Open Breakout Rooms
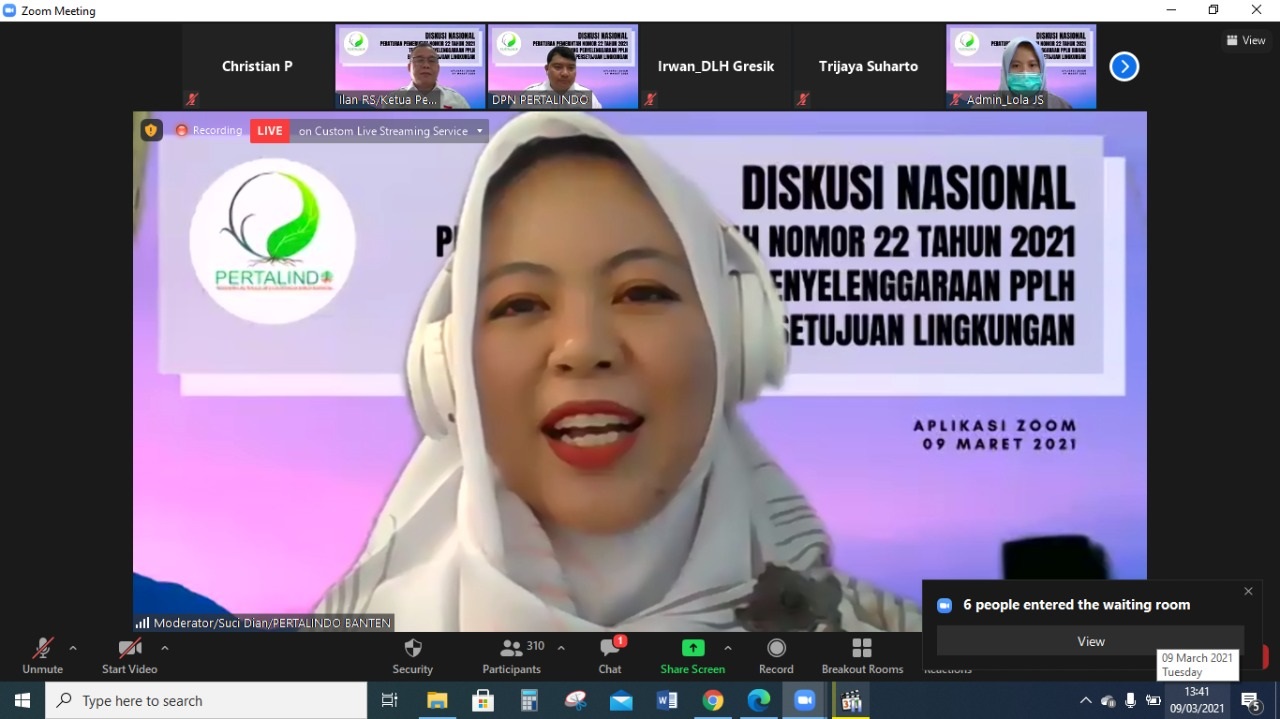Viewport: 1280px width, 719px height. [x=861, y=648]
